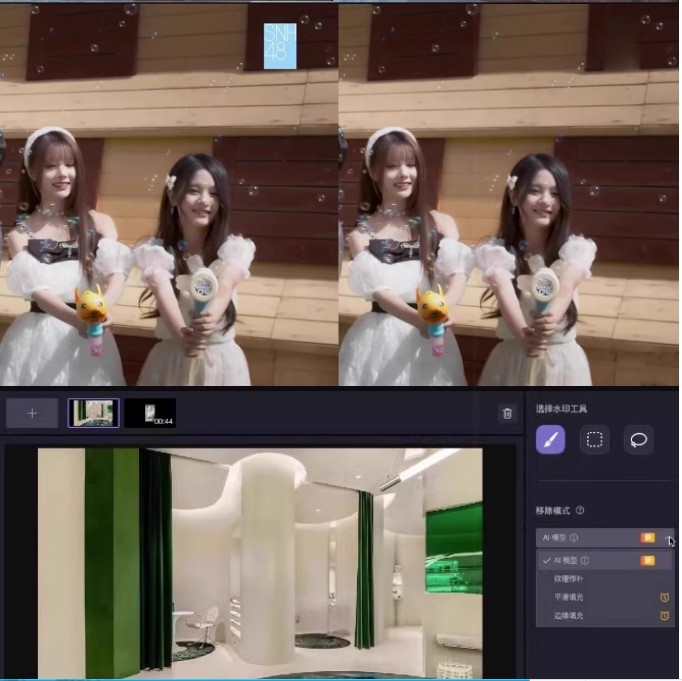Click the SNH48 logo in the left video

click(x=281, y=47)
